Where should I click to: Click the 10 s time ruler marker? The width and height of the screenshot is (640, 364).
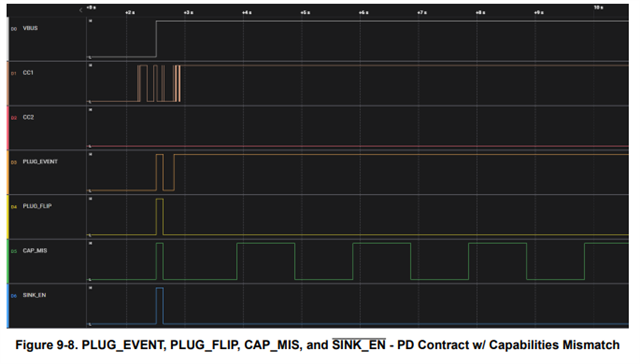click(x=598, y=7)
